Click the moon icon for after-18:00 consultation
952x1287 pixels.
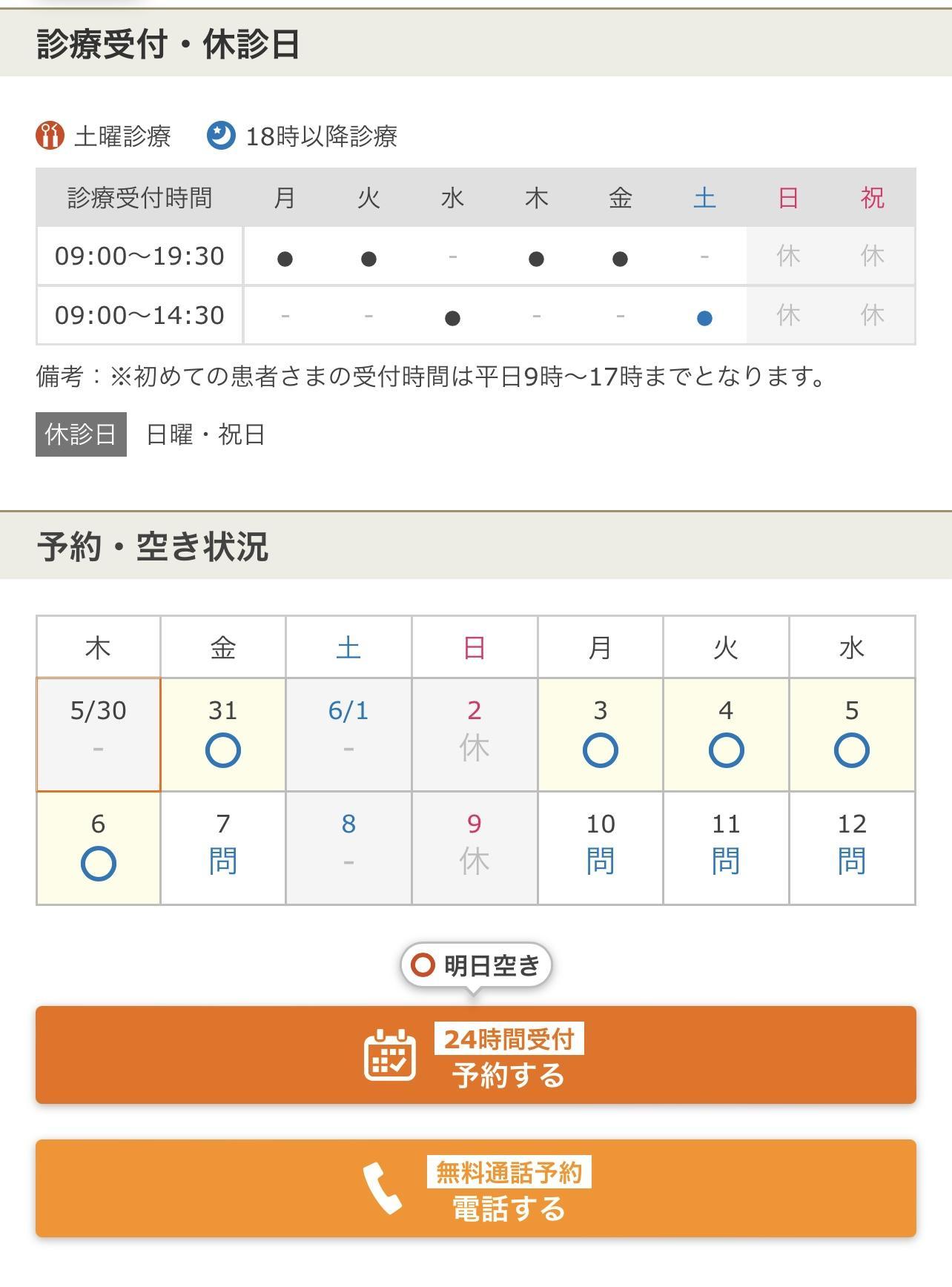(221, 136)
